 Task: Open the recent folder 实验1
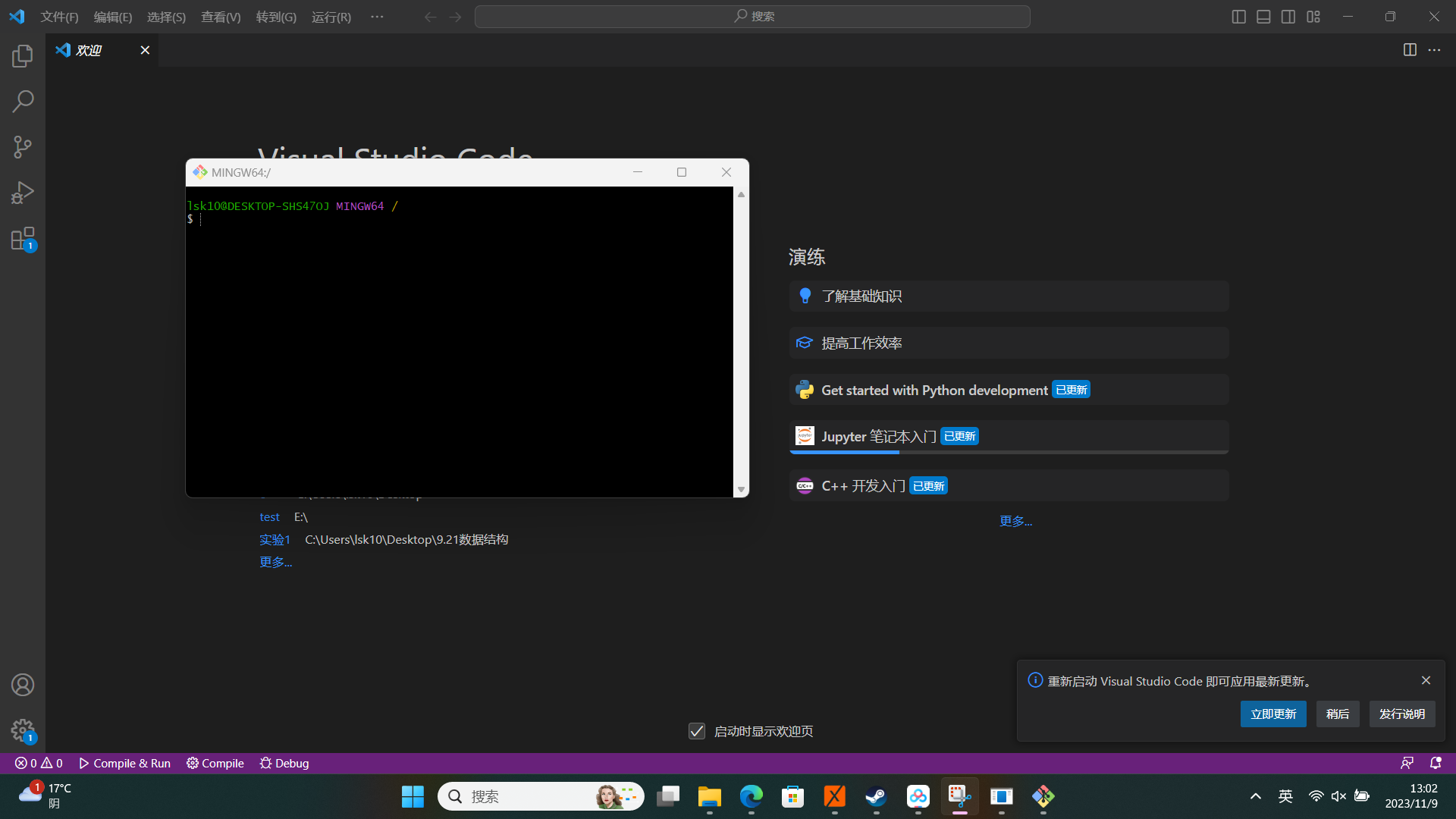[275, 540]
